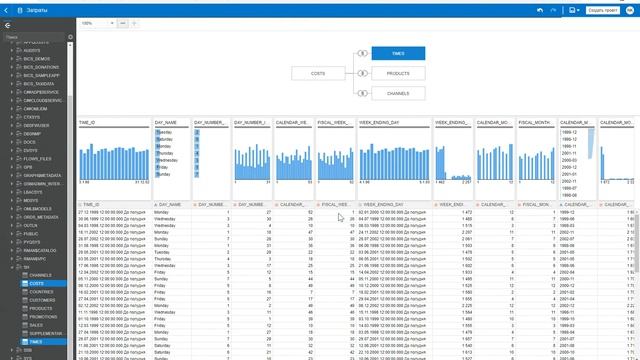Screen dimensions: 640x360
Task: Click the WEEK_ENDING_DAY table column header
Action: pyautogui.click(x=394, y=204)
